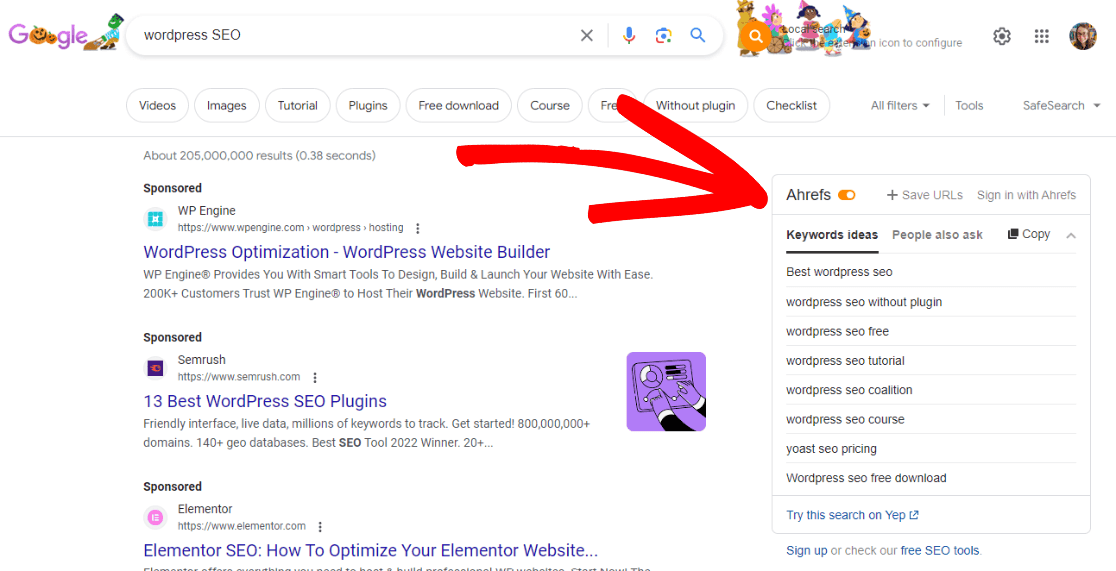Select the Without plugin filter chip

coord(695,105)
